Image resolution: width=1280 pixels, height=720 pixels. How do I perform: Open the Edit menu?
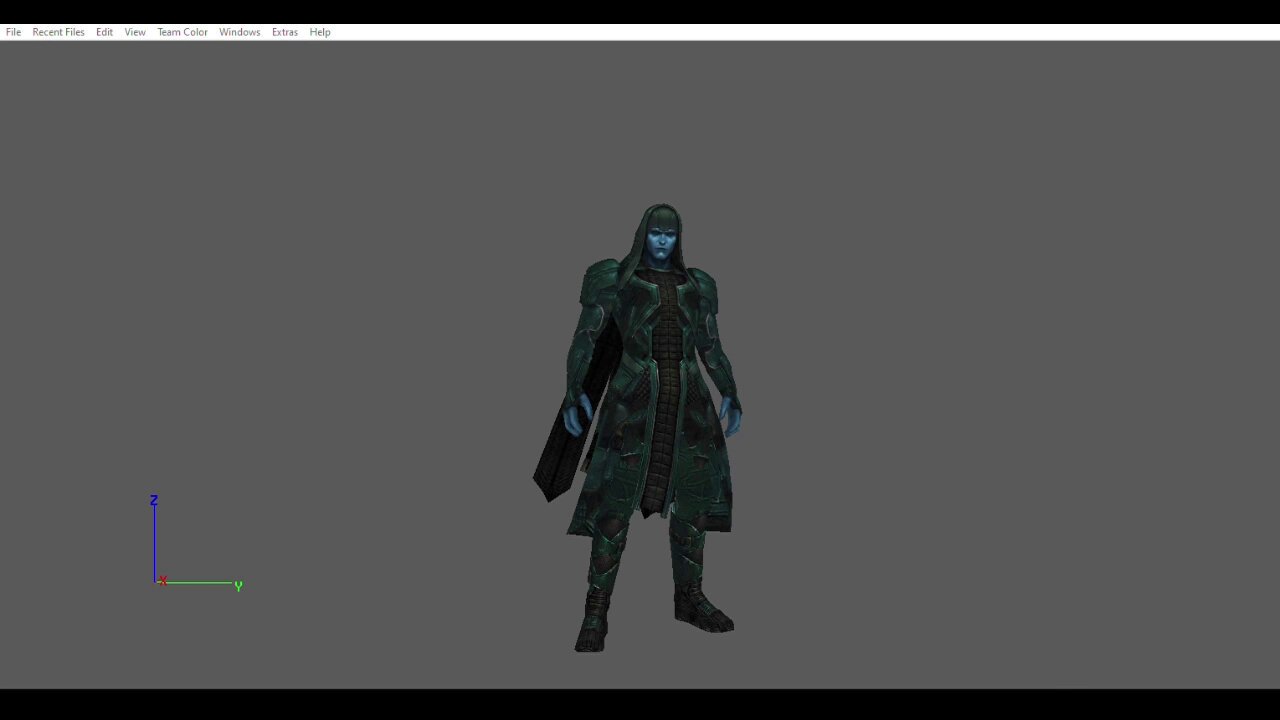(x=104, y=32)
